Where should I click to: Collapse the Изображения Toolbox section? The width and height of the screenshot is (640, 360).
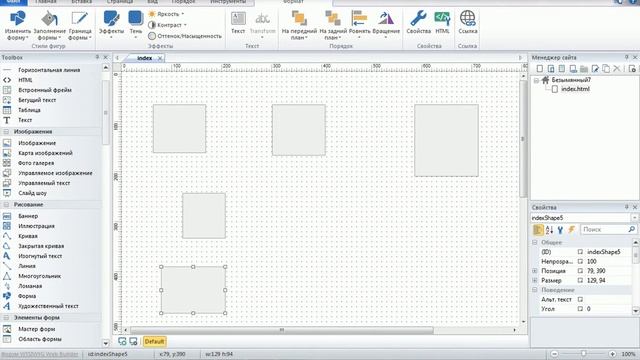pos(6,131)
